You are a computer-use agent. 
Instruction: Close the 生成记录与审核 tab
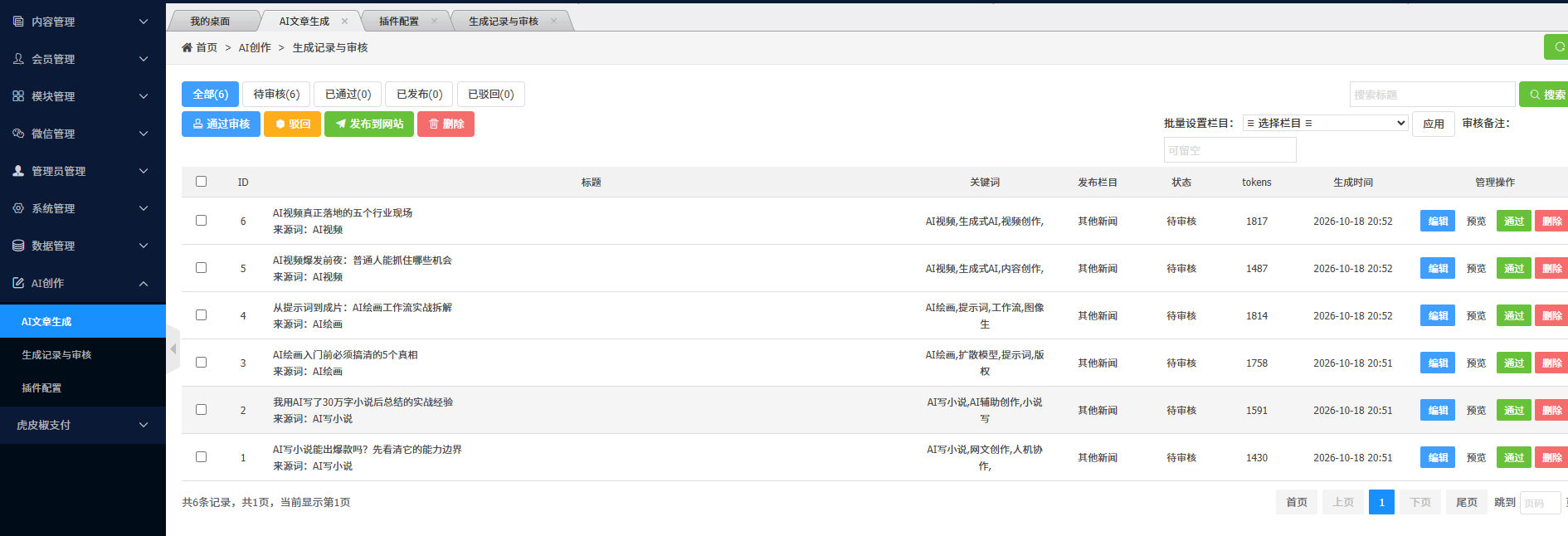pyautogui.click(x=553, y=22)
